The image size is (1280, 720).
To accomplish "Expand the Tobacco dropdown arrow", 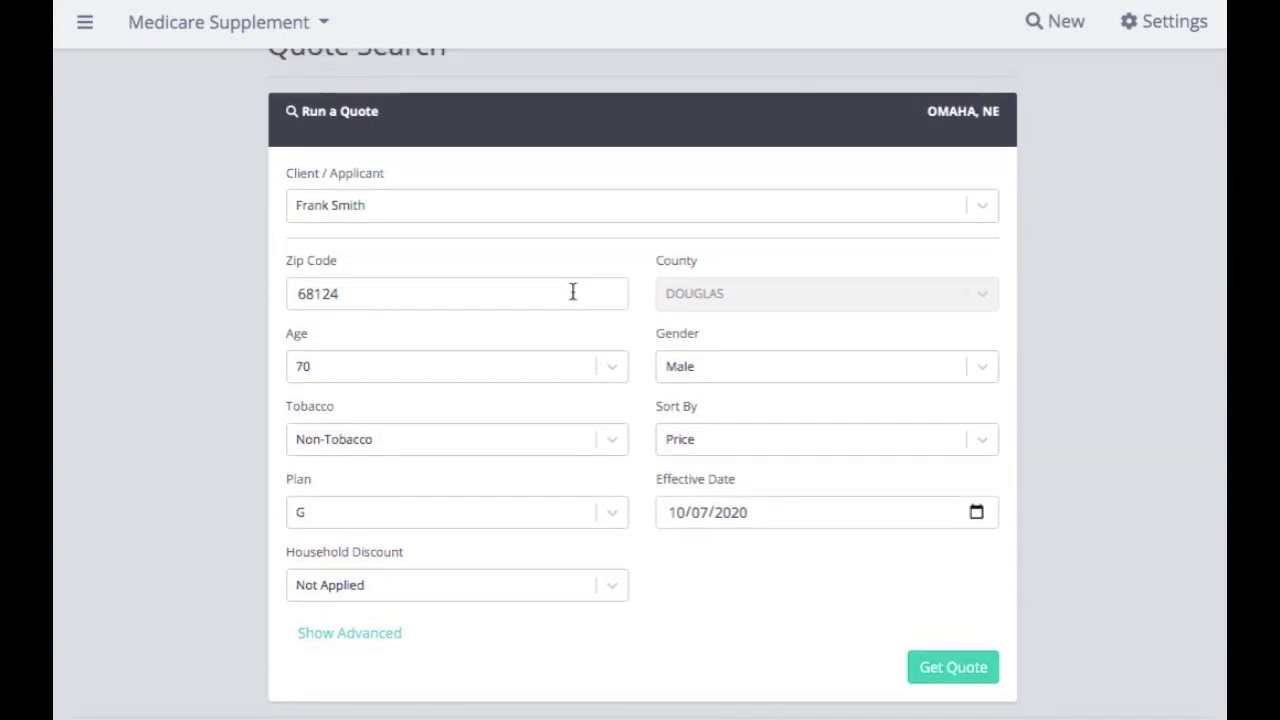I will (x=612, y=439).
